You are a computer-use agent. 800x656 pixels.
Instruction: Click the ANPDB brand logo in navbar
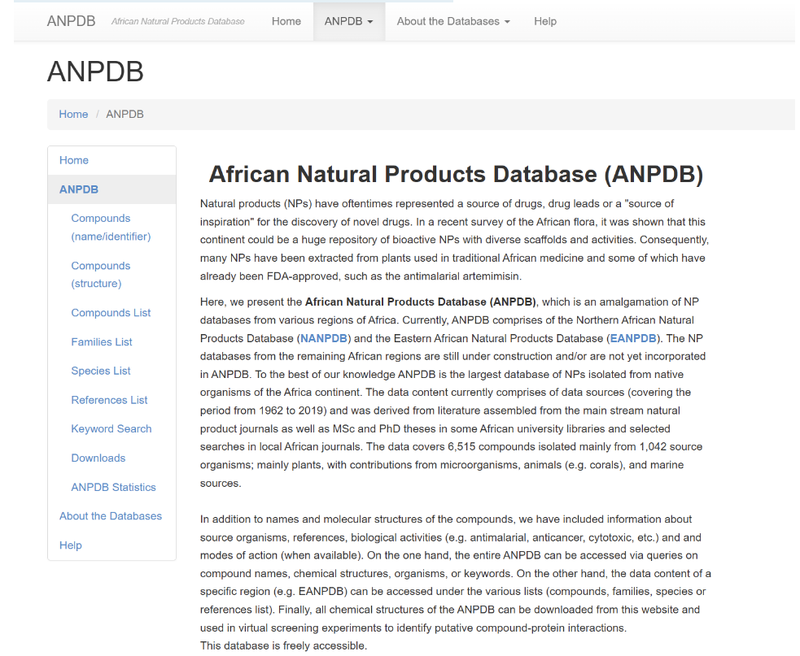pos(71,21)
